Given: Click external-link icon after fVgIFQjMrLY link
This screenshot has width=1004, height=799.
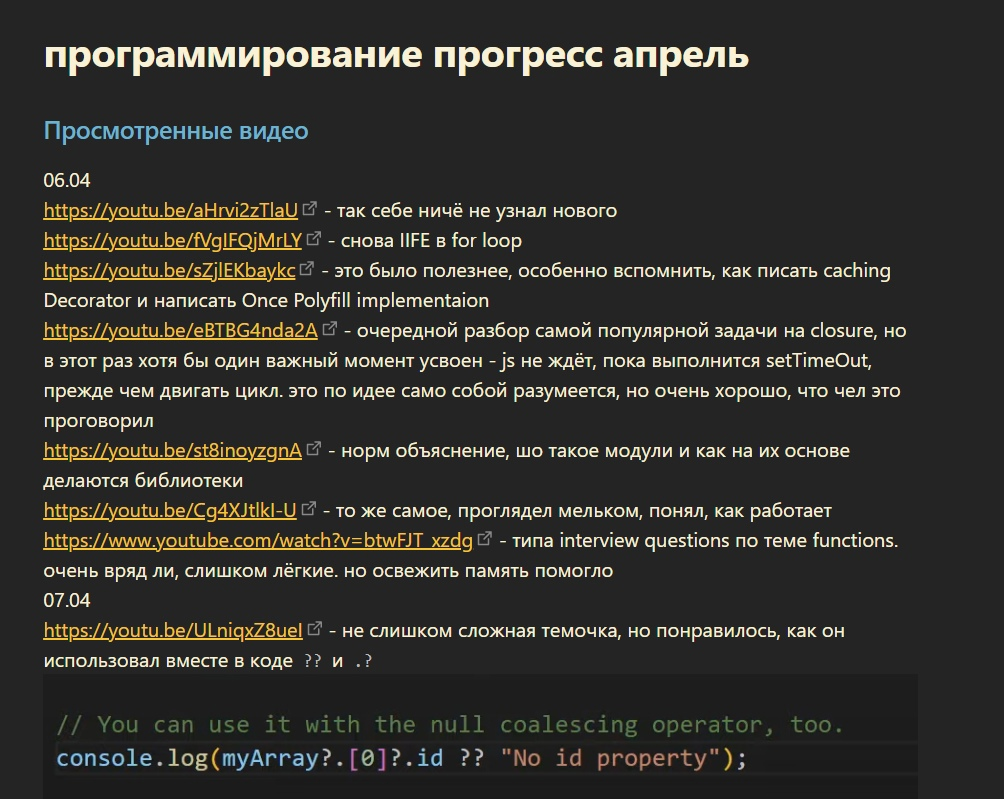Looking at the screenshot, I should (x=314, y=238).
